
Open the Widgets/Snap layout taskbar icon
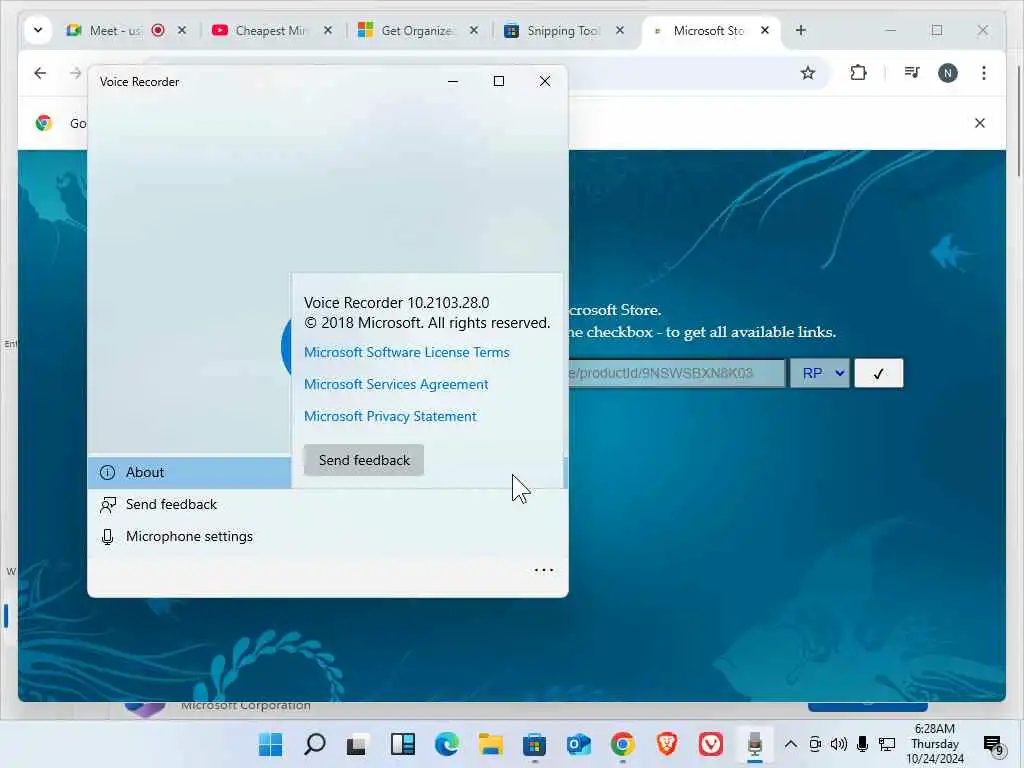pyautogui.click(x=402, y=744)
